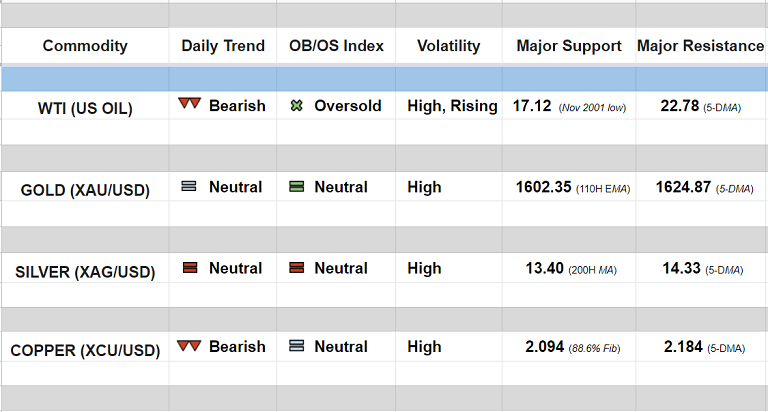
Task: Click WTI's 17.12 major support value
Action: (x=532, y=105)
